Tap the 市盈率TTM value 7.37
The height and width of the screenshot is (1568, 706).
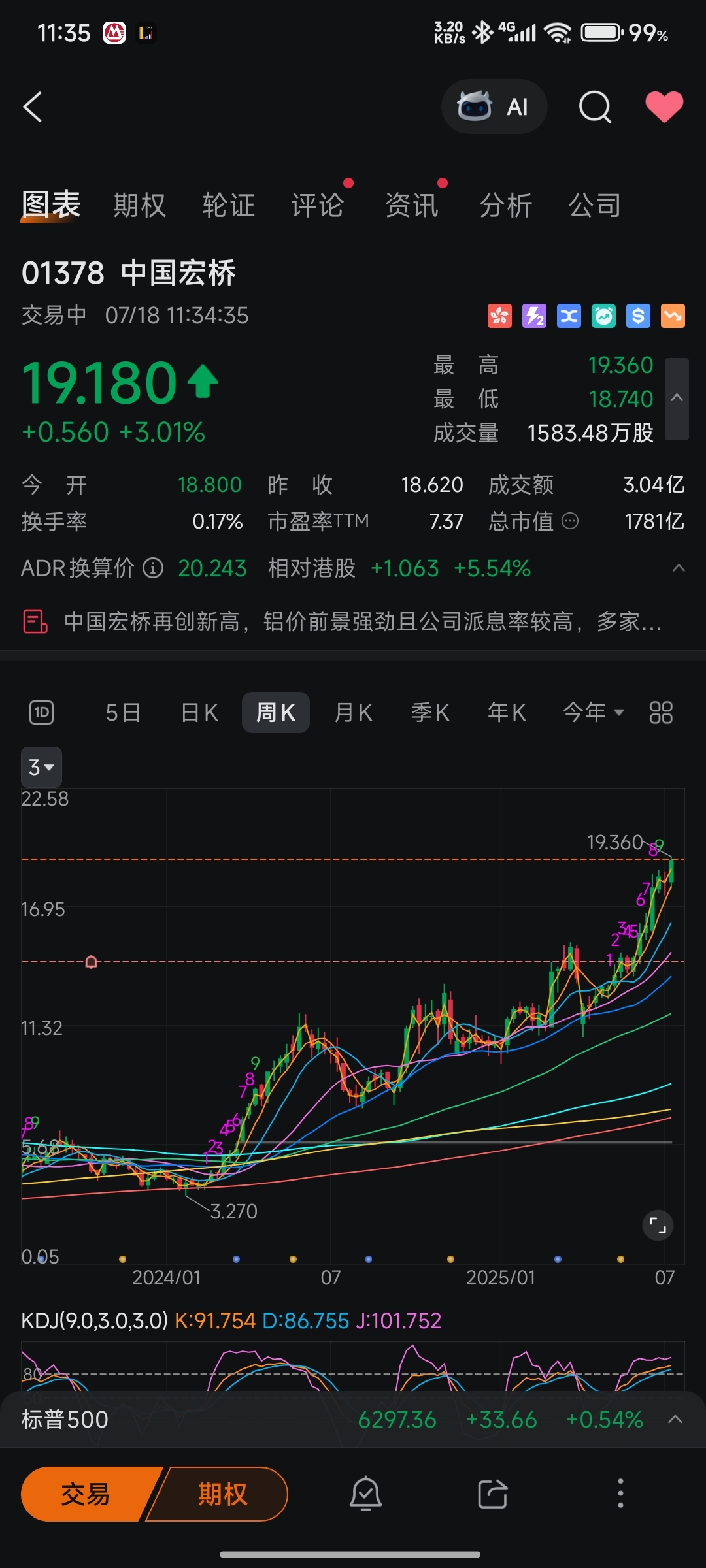pos(446,521)
